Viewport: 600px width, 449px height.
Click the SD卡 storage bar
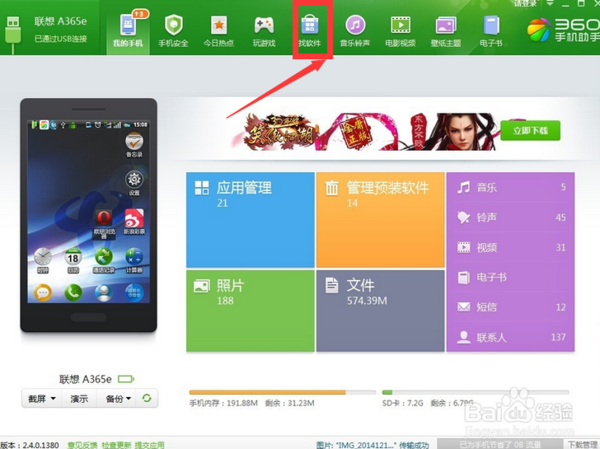point(475,392)
